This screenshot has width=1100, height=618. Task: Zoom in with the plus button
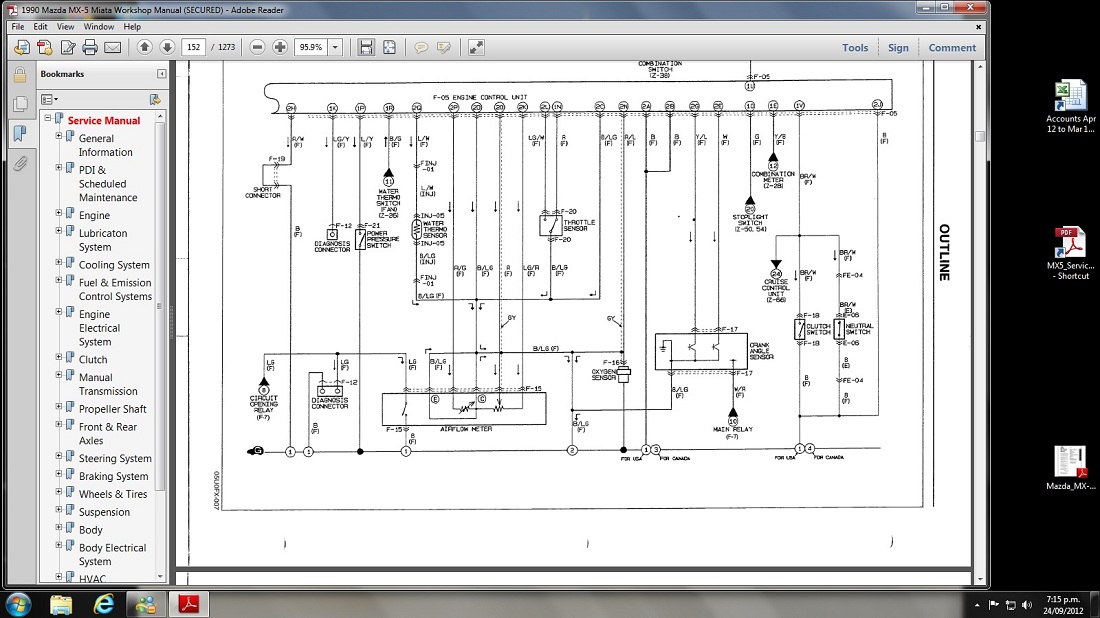point(280,47)
